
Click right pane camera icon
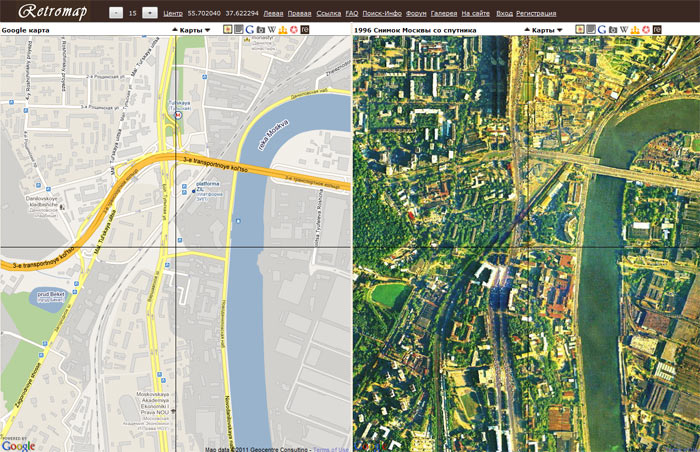pyautogui.click(x=613, y=29)
